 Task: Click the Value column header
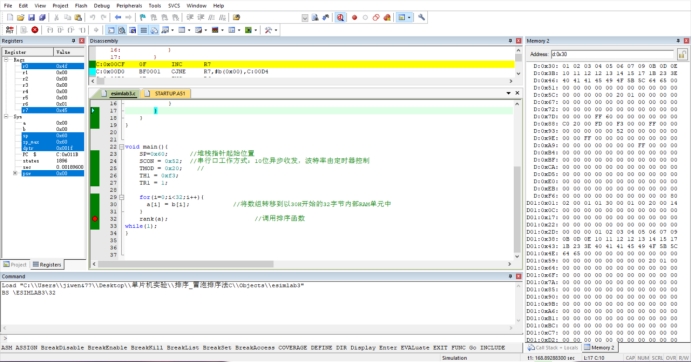(x=69, y=52)
